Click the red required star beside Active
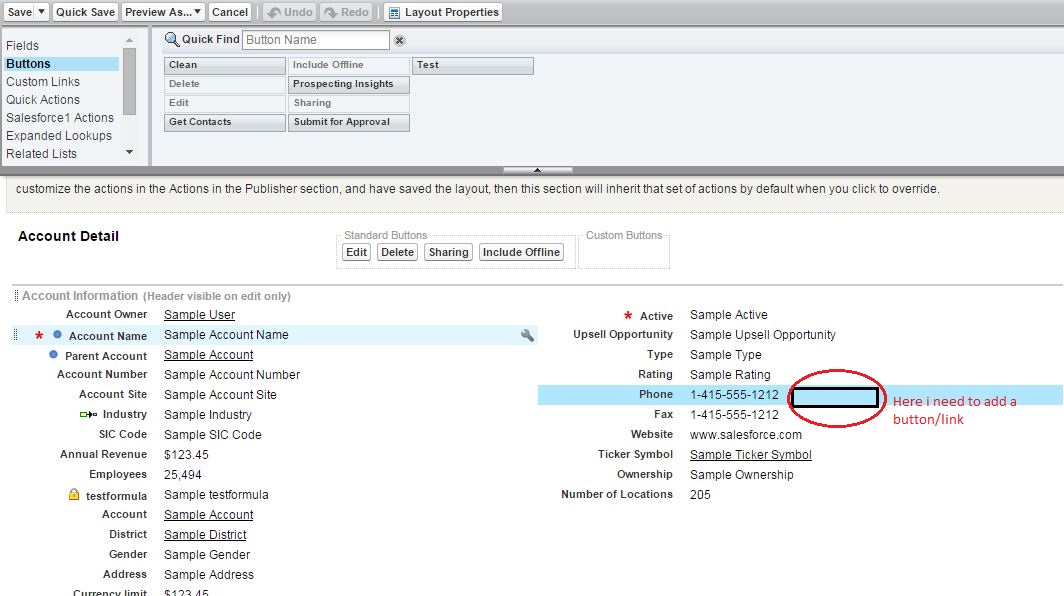The width and height of the screenshot is (1064, 596). tap(628, 315)
